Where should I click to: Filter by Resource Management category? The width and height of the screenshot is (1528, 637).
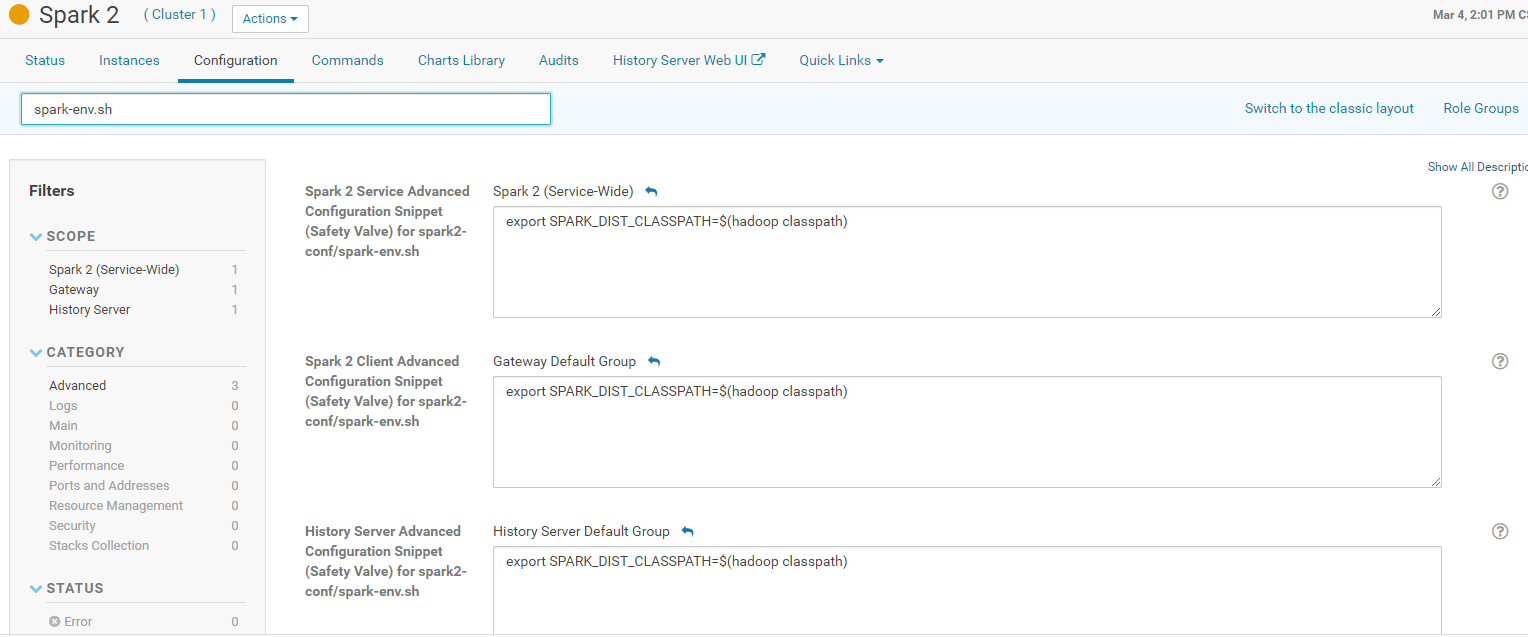click(x=116, y=505)
